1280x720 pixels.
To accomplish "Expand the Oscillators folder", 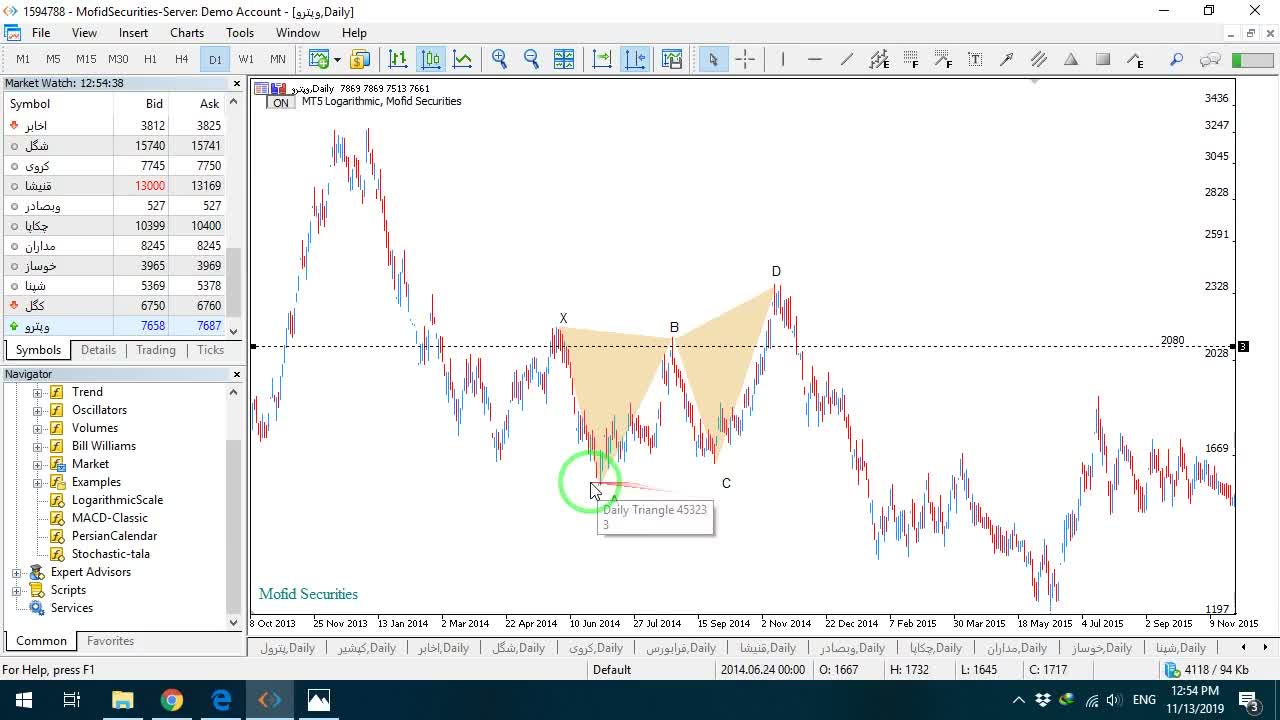I will pyautogui.click(x=38, y=410).
